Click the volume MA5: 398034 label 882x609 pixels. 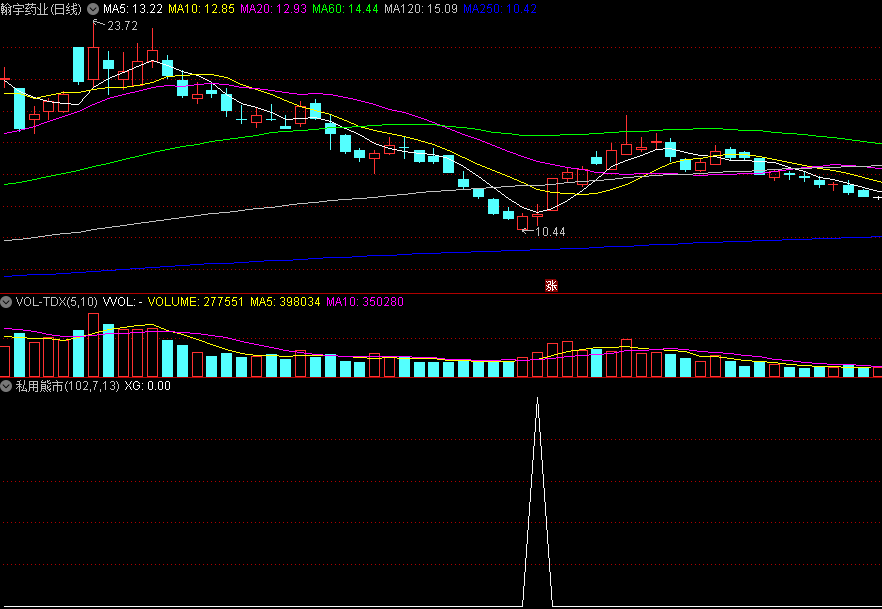(x=285, y=302)
